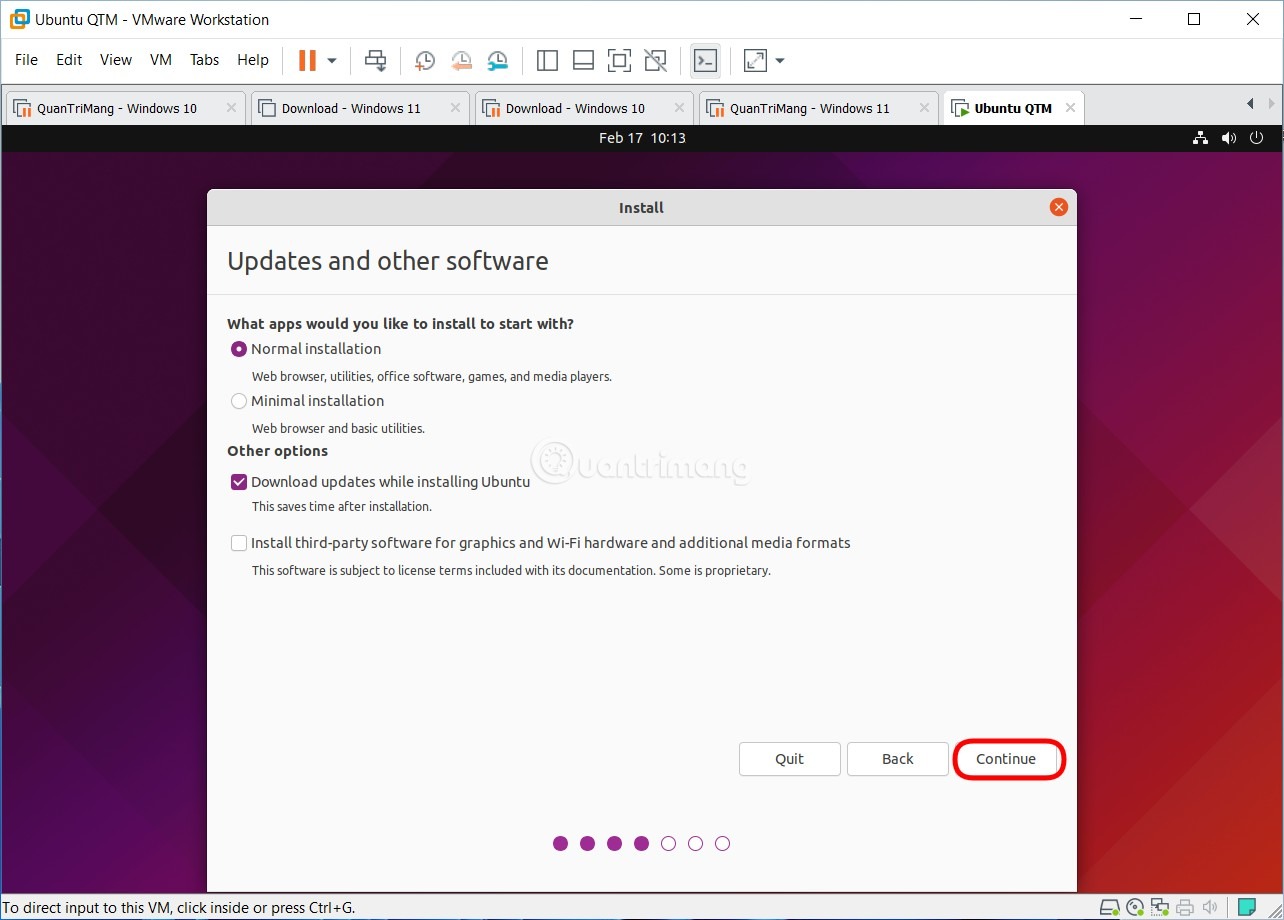
Task: Click the Quit button
Action: (x=790, y=759)
